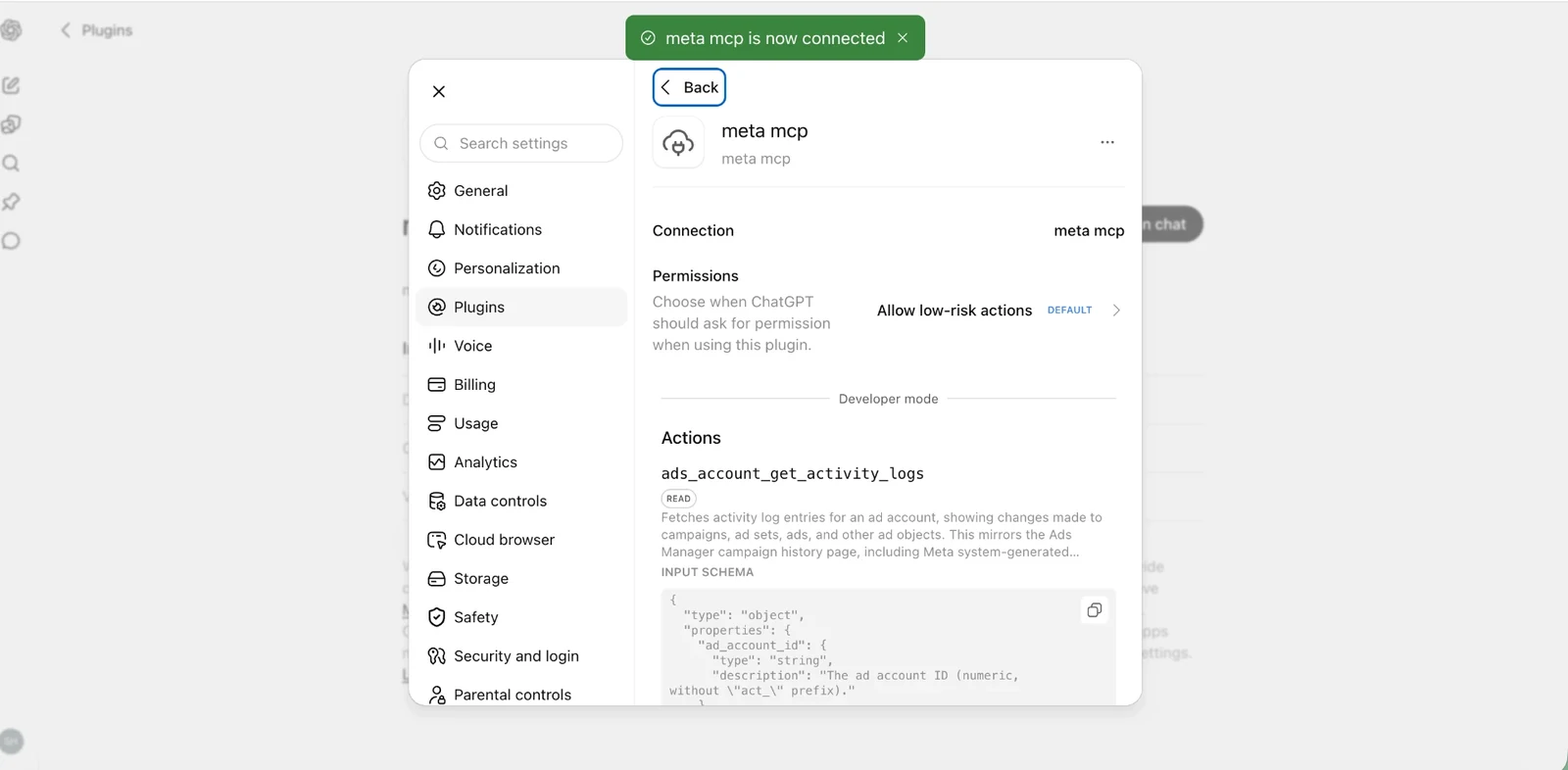This screenshot has height=770, width=1568.
Task: Open General settings
Action: coord(521,191)
